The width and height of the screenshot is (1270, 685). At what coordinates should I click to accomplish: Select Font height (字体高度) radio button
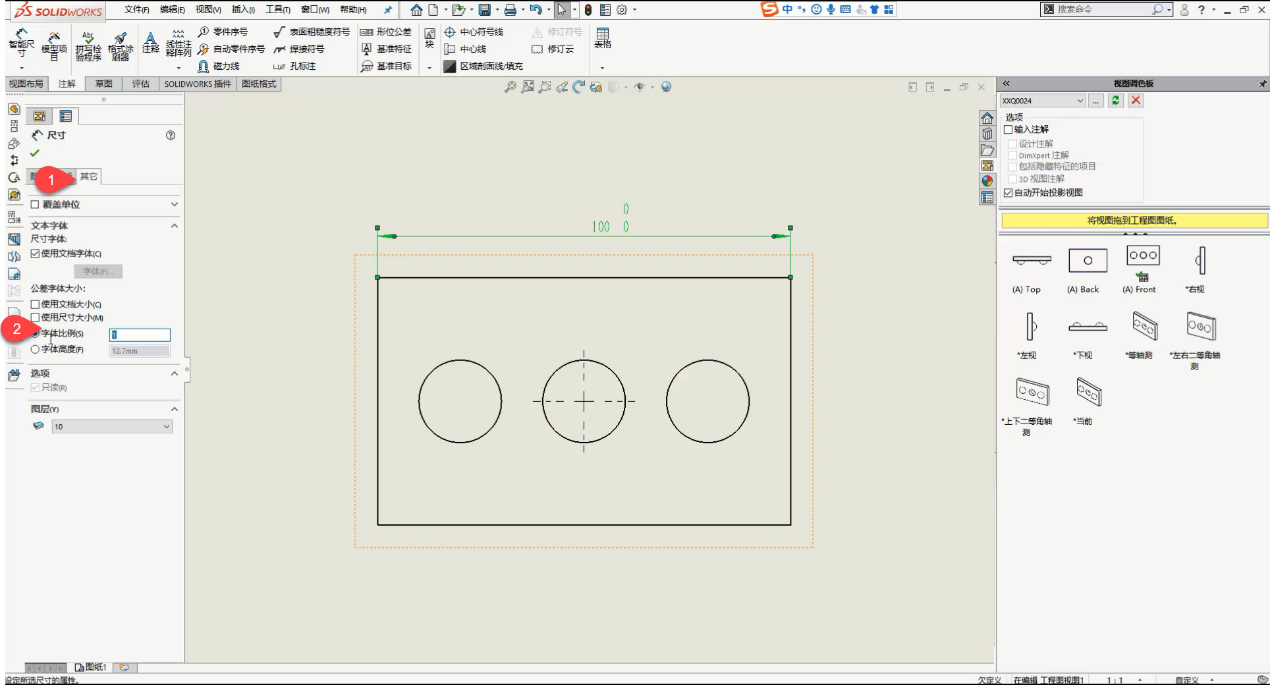click(36, 350)
